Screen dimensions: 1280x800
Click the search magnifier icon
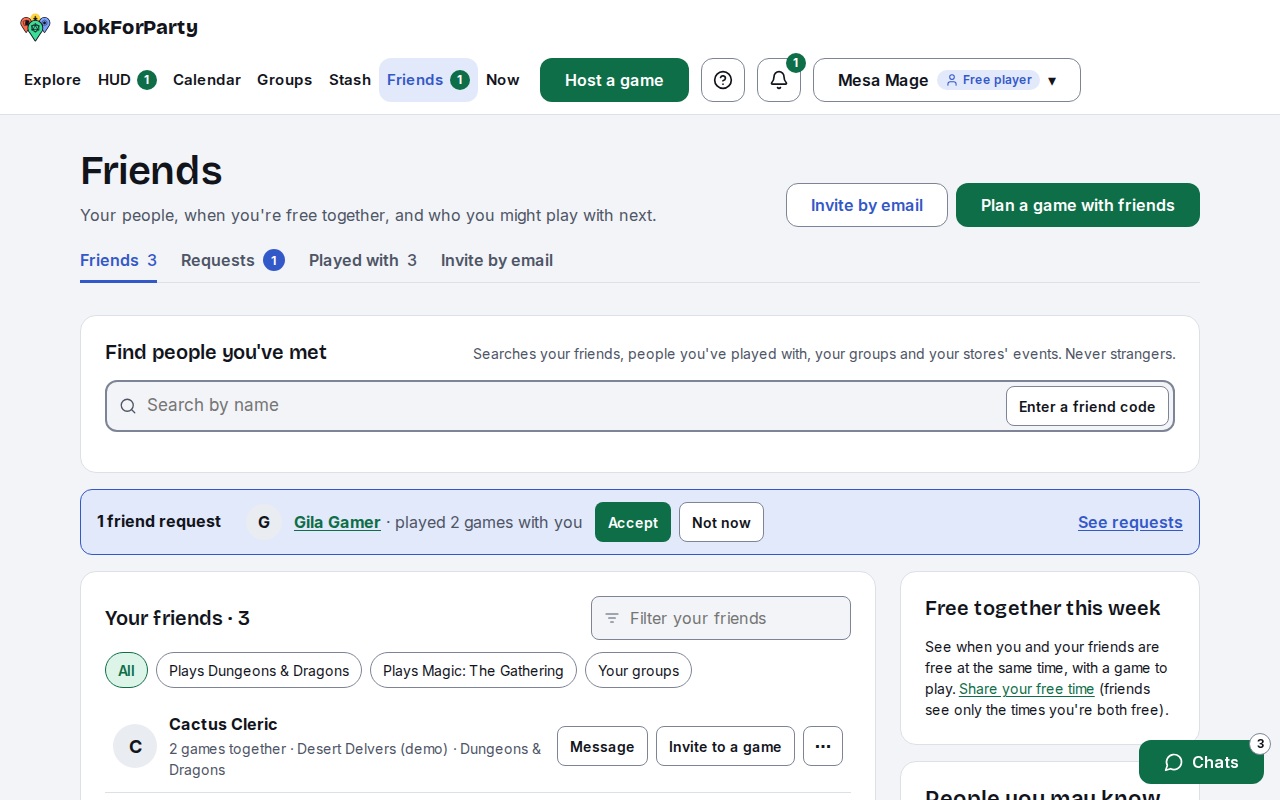point(128,406)
